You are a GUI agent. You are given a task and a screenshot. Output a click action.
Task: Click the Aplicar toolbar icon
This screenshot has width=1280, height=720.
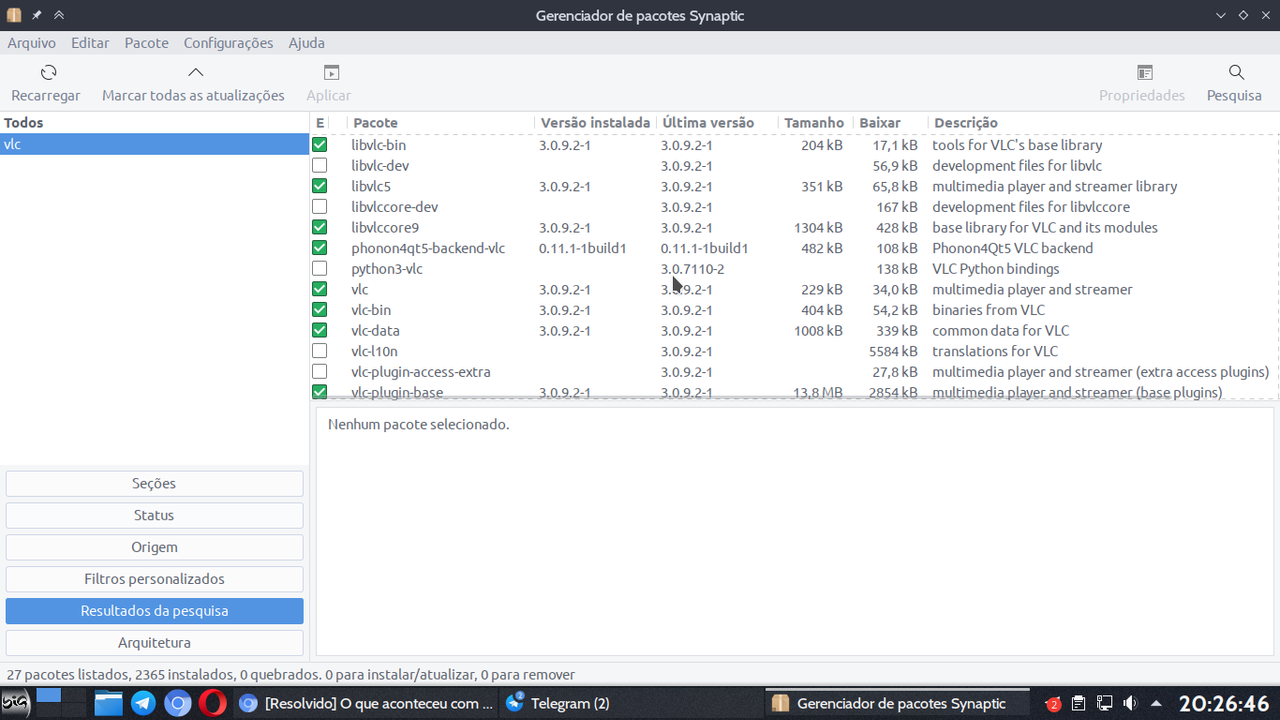[331, 72]
